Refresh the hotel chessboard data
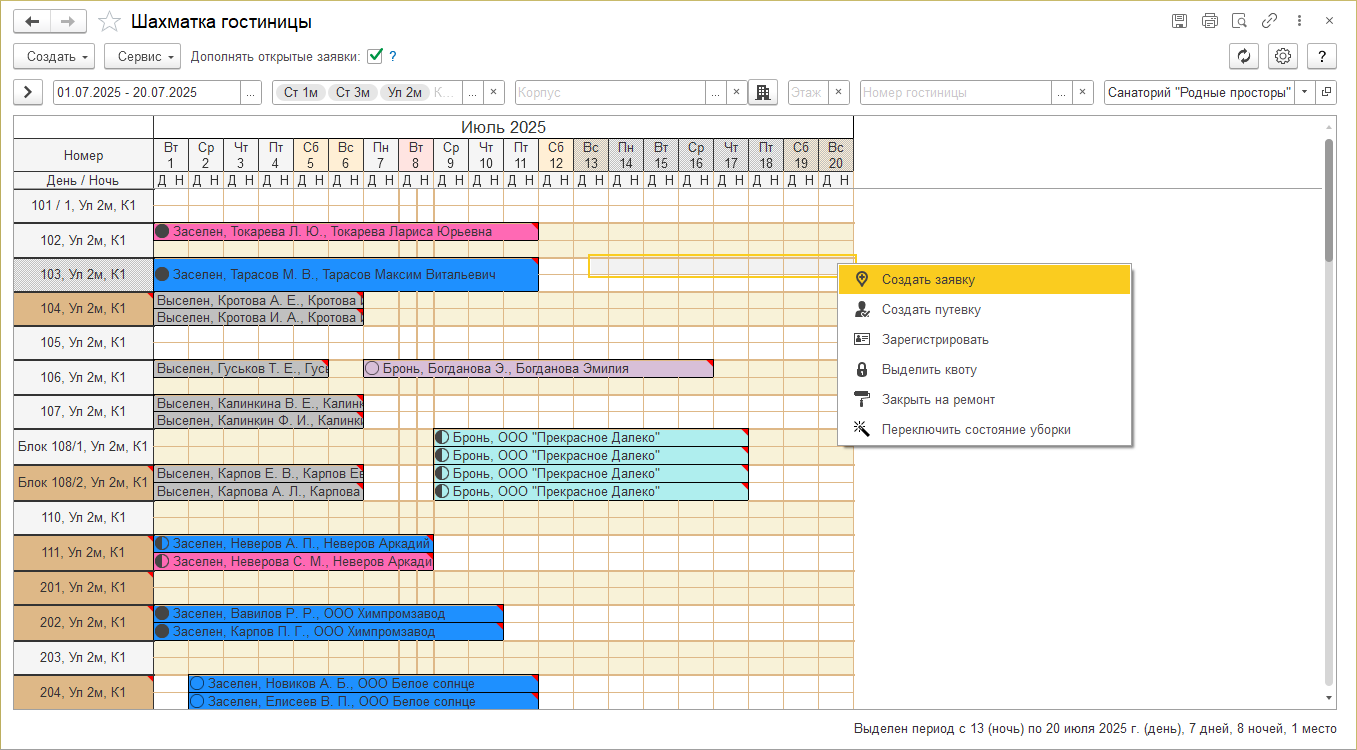This screenshot has width=1357, height=750. 1243,57
